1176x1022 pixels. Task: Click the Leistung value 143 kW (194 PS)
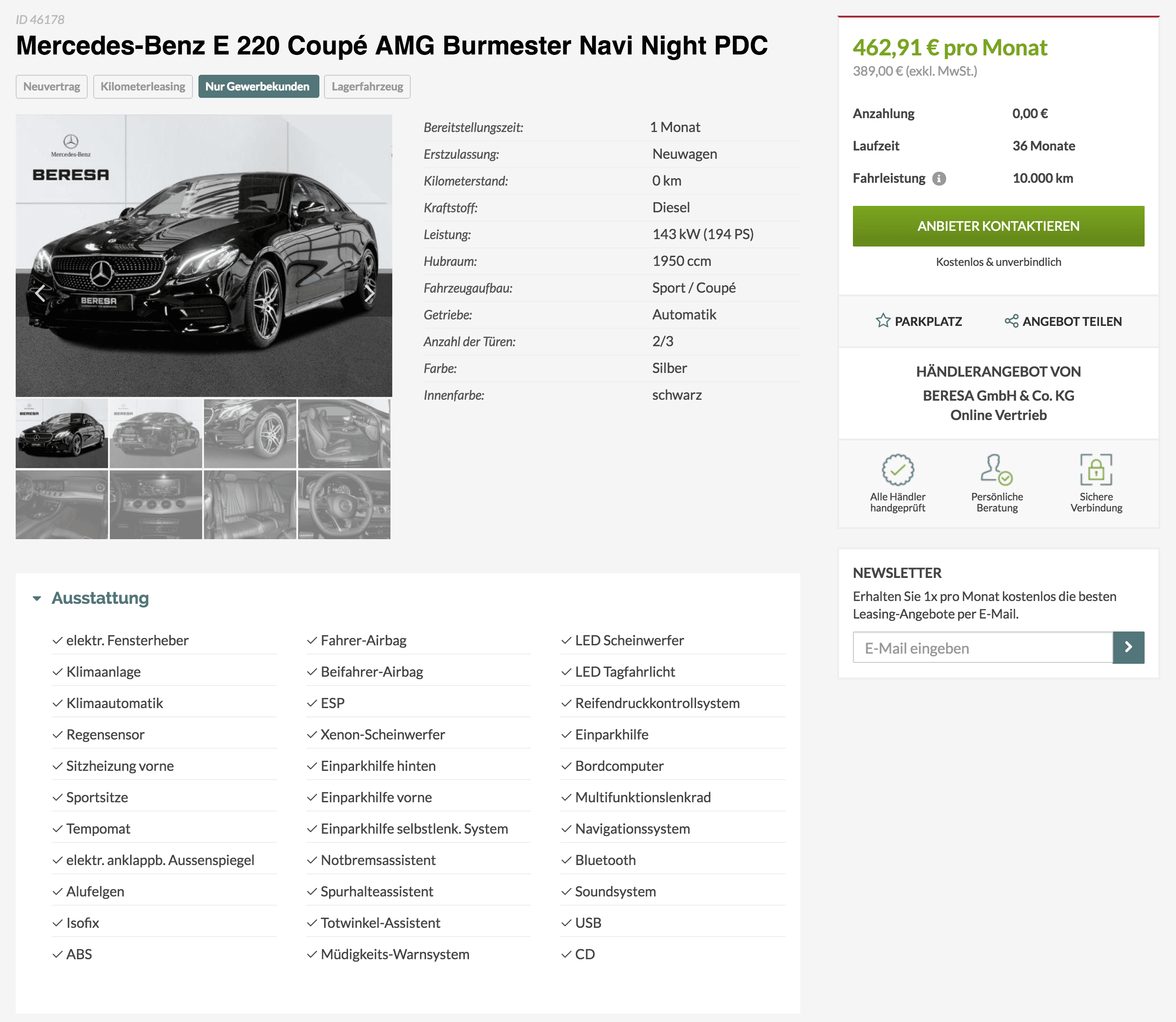[702, 234]
